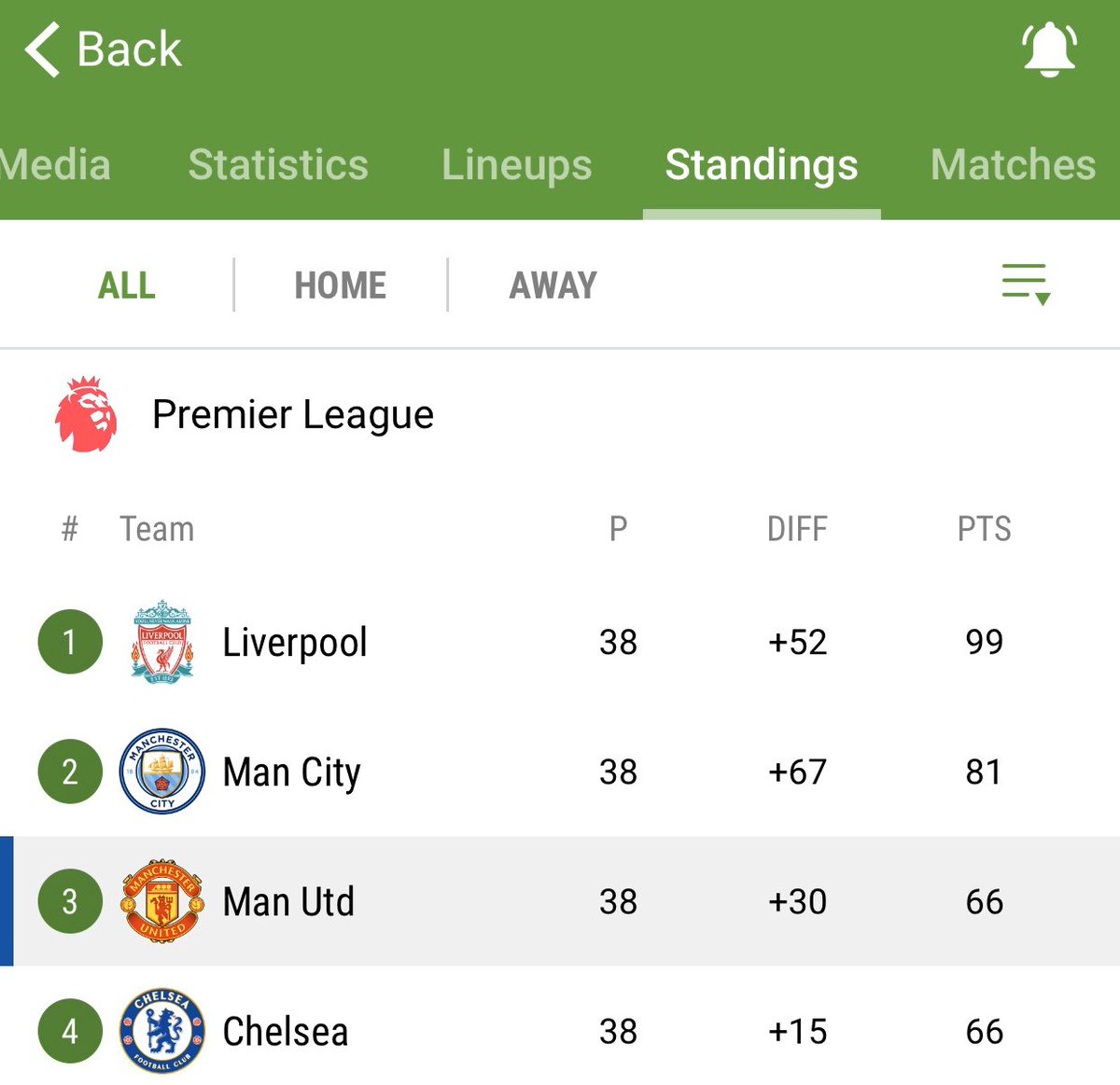Switch to the Lineups tab
Screen dimensions: 1120x1085
coord(517,165)
